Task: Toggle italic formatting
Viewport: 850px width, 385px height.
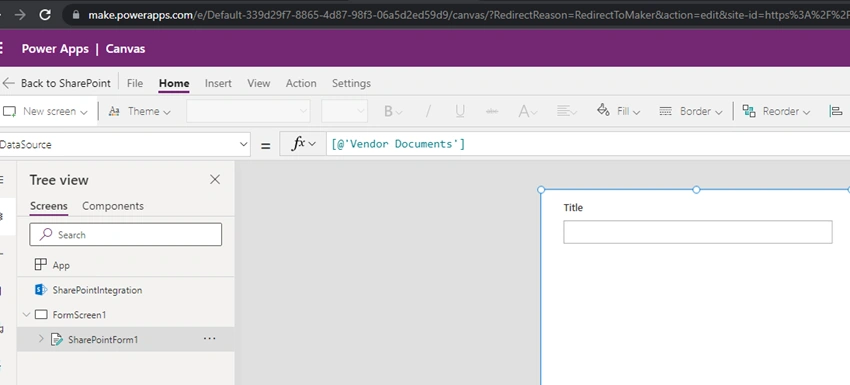Action: 428,112
